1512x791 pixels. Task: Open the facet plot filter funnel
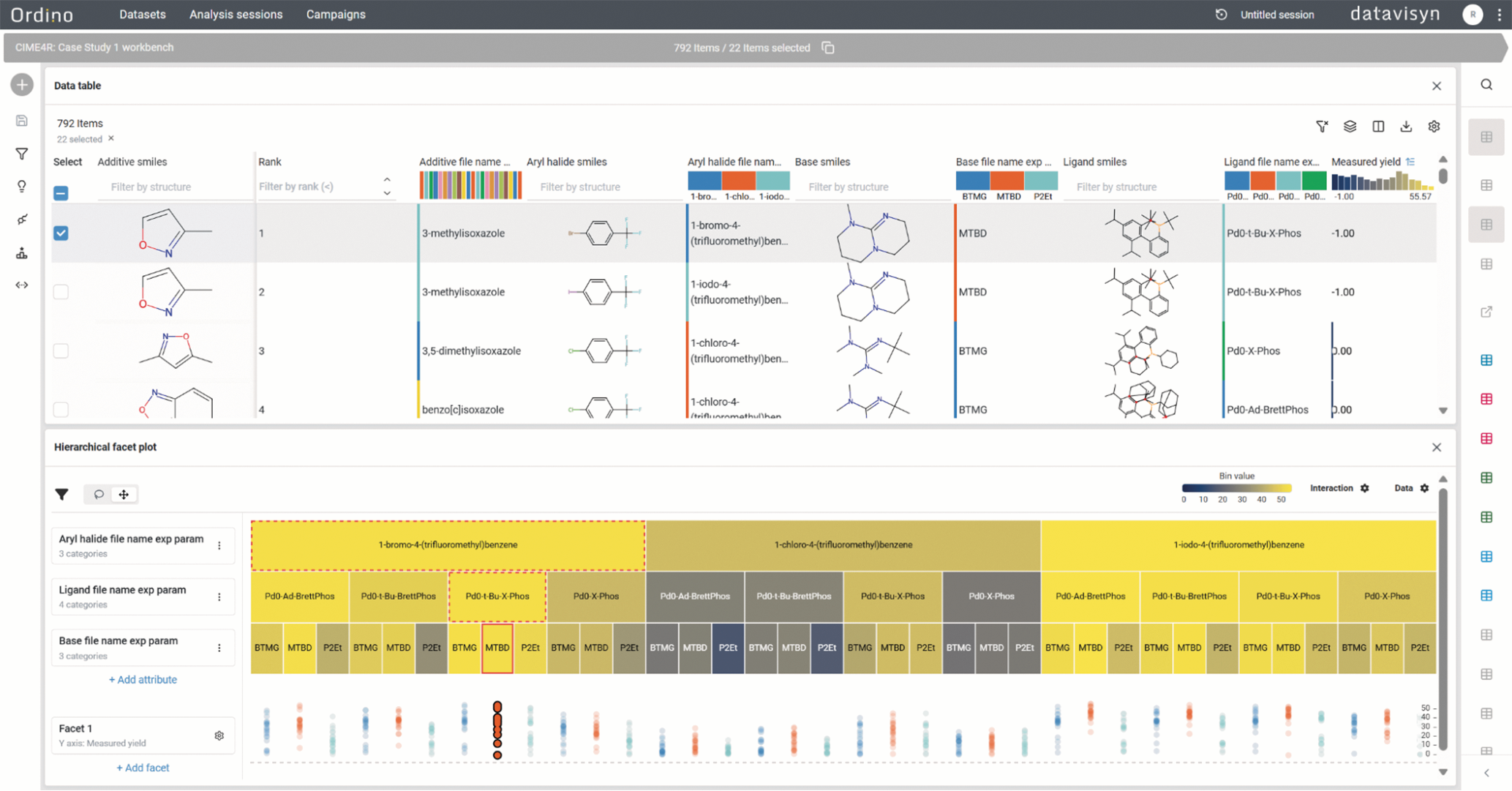pos(62,495)
